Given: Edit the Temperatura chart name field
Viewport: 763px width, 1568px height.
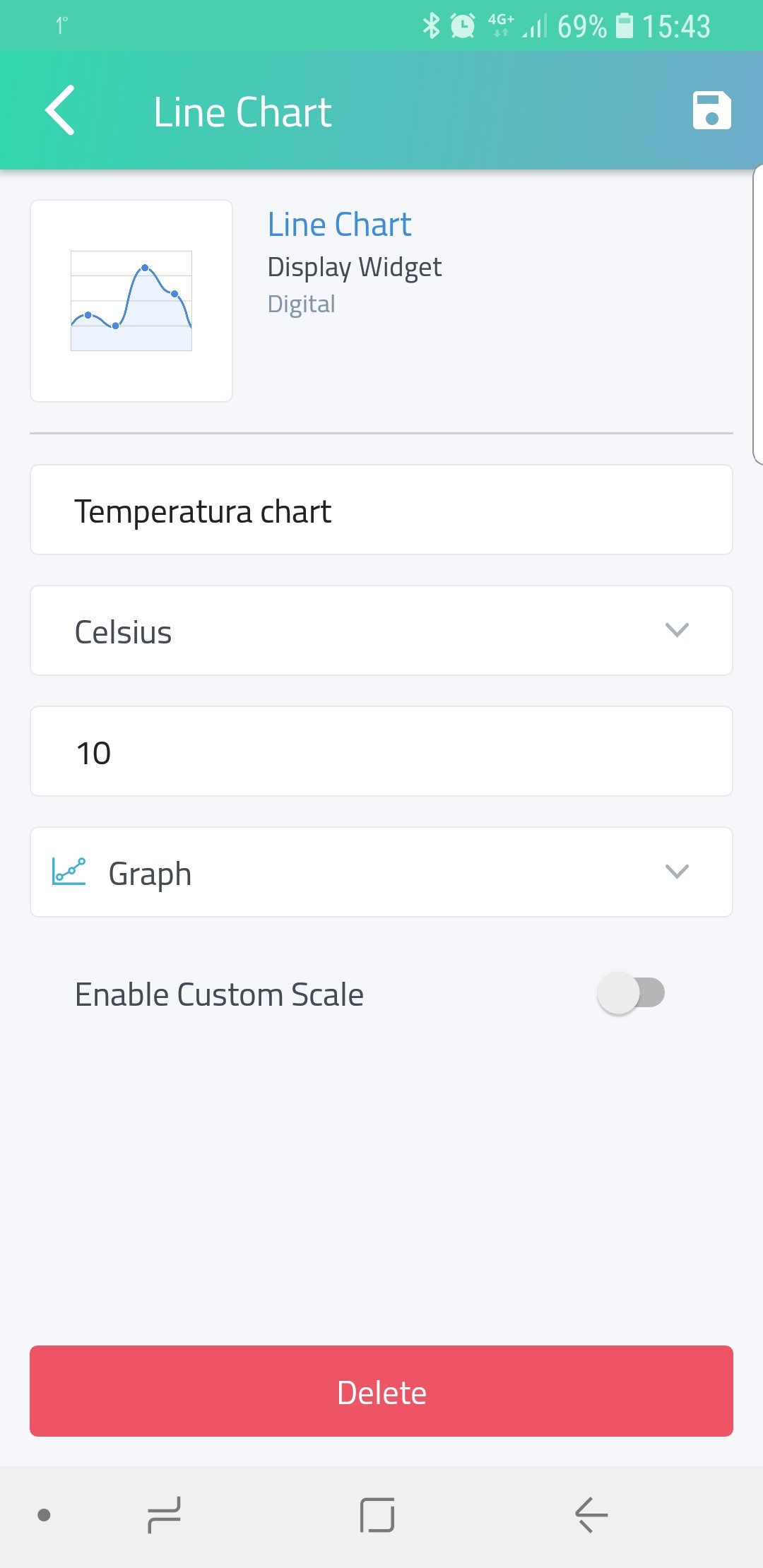Looking at the screenshot, I should 381,510.
